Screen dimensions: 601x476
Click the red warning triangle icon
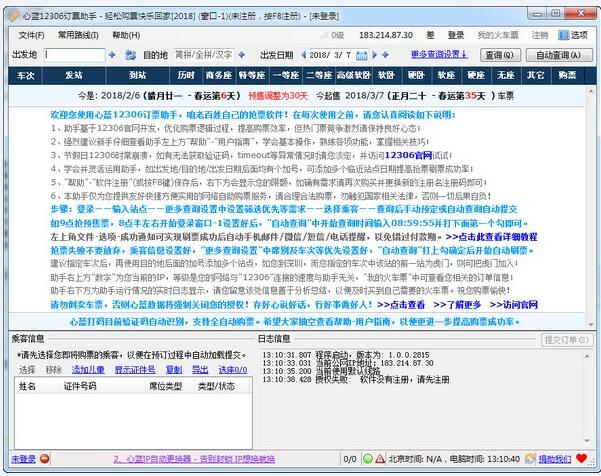tap(380, 458)
